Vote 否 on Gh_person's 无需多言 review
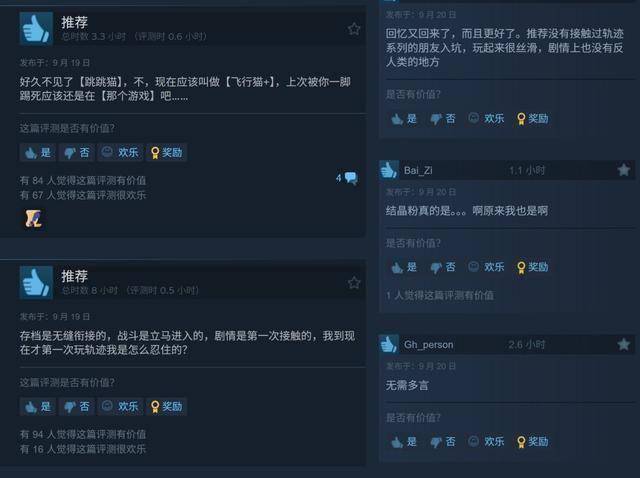The height and width of the screenshot is (478, 640). [x=443, y=442]
